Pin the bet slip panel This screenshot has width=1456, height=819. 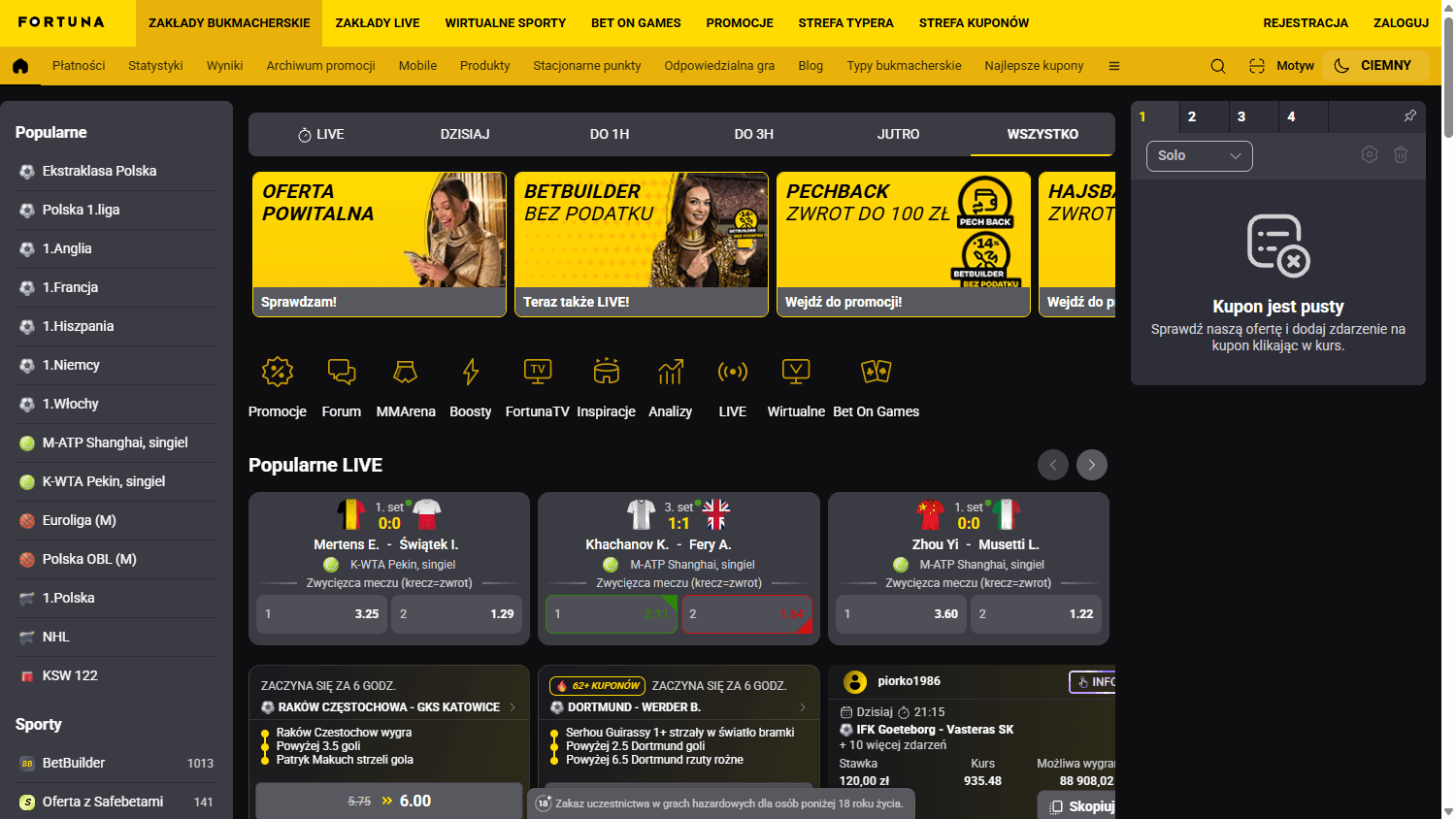pyautogui.click(x=1410, y=115)
